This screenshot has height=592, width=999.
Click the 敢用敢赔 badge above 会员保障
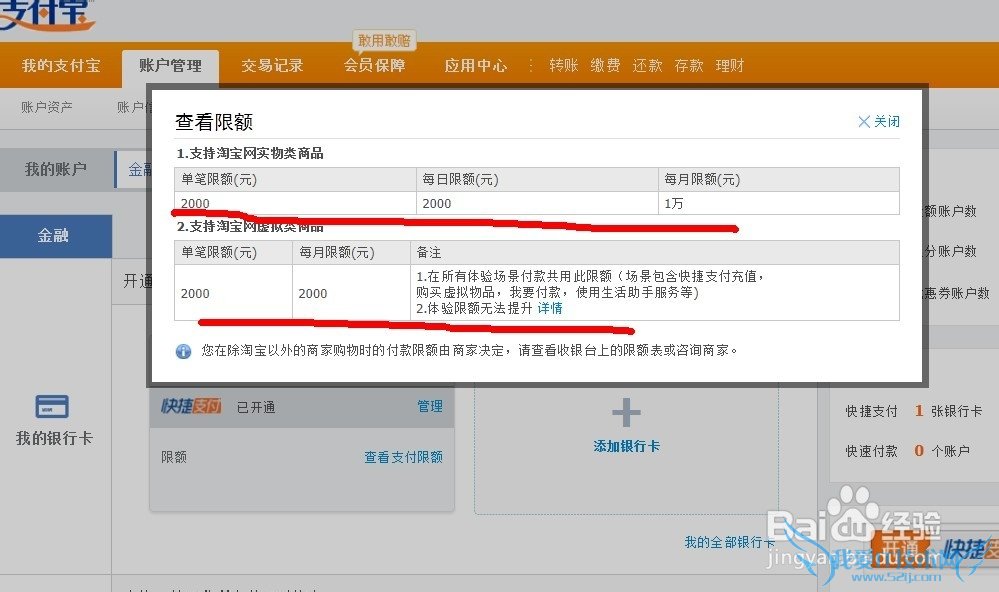(384, 41)
